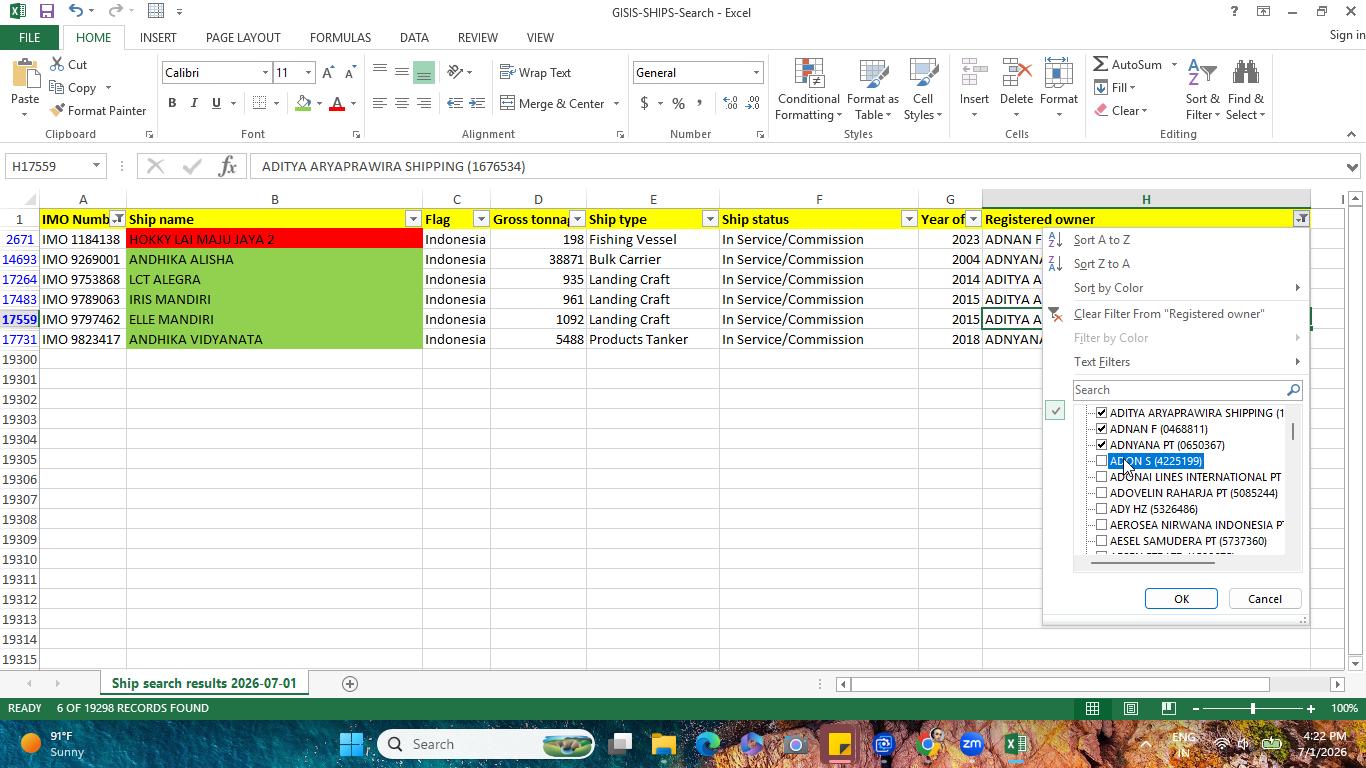Uncheck ADITYA ARYAPRAWIRA SHIPPING filter checkbox
Image resolution: width=1366 pixels, height=768 pixels.
click(x=1102, y=413)
